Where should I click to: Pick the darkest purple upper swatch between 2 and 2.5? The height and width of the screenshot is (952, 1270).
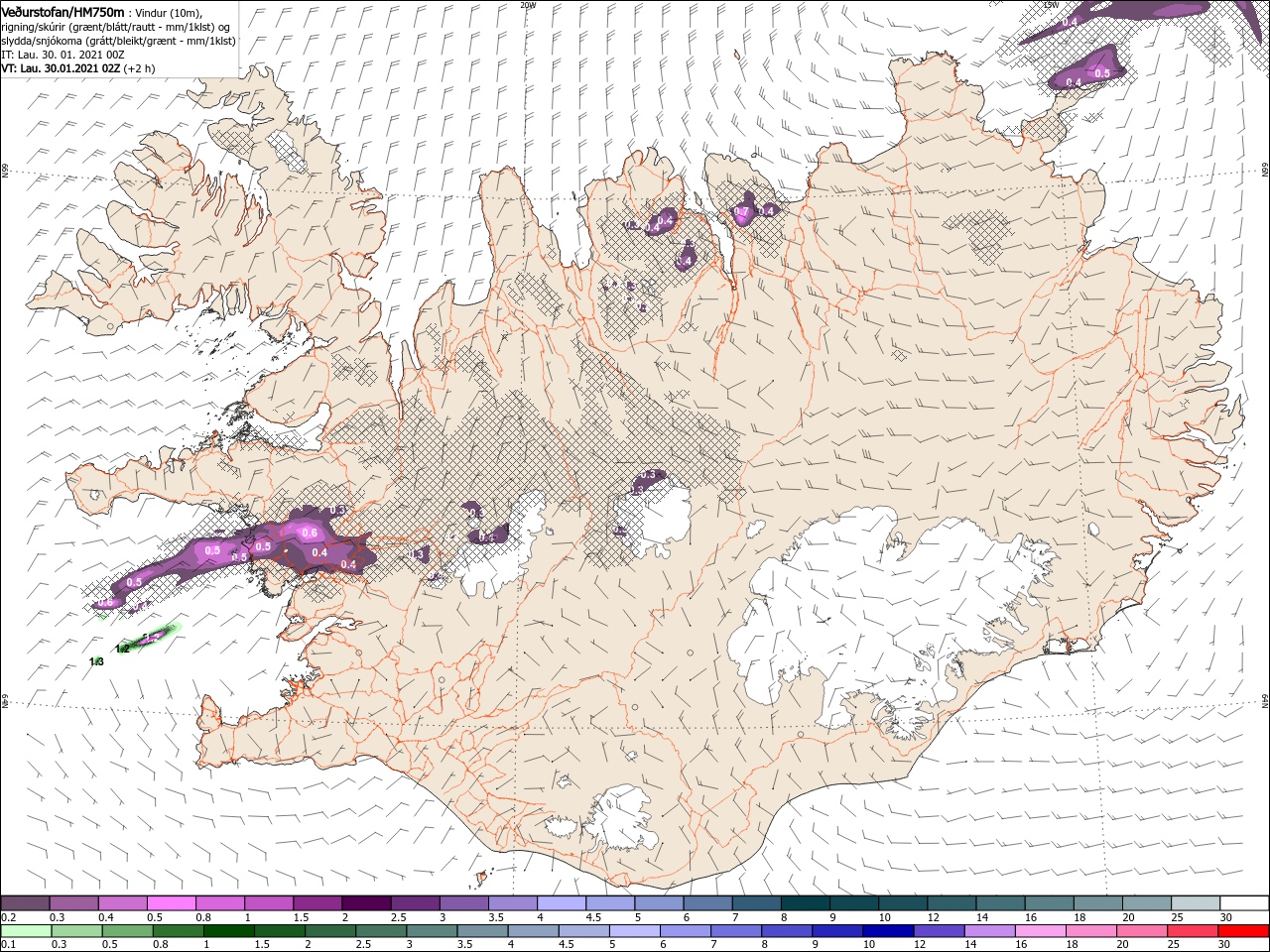366,903
